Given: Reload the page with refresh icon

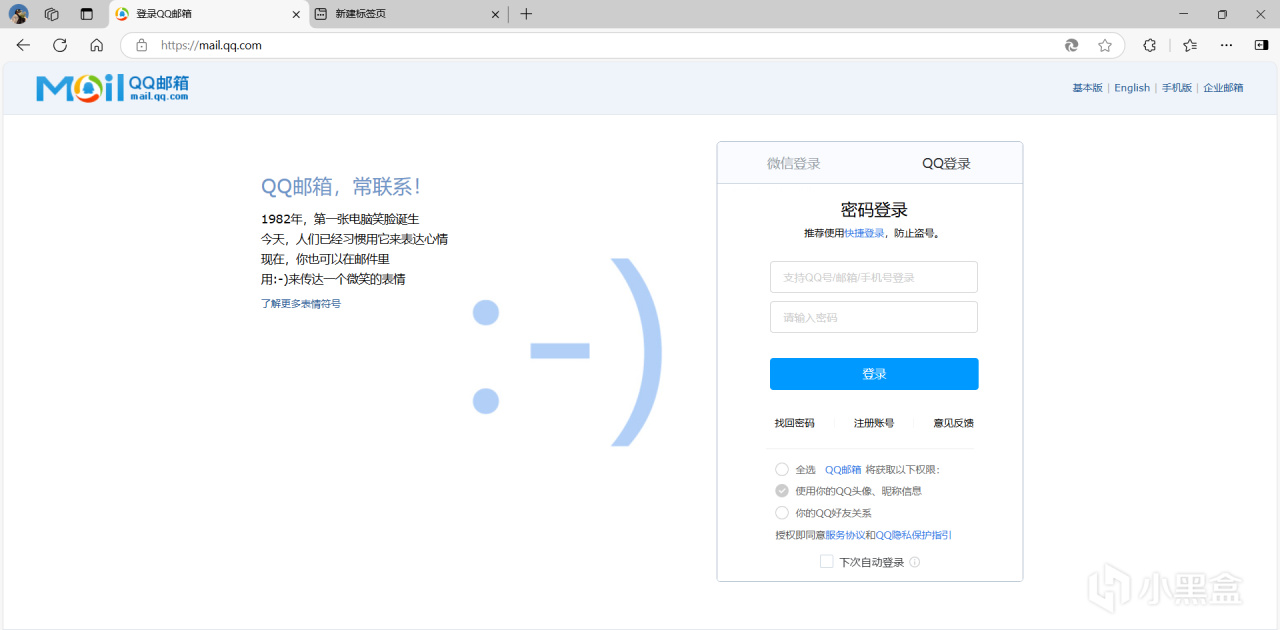Looking at the screenshot, I should 60,45.
